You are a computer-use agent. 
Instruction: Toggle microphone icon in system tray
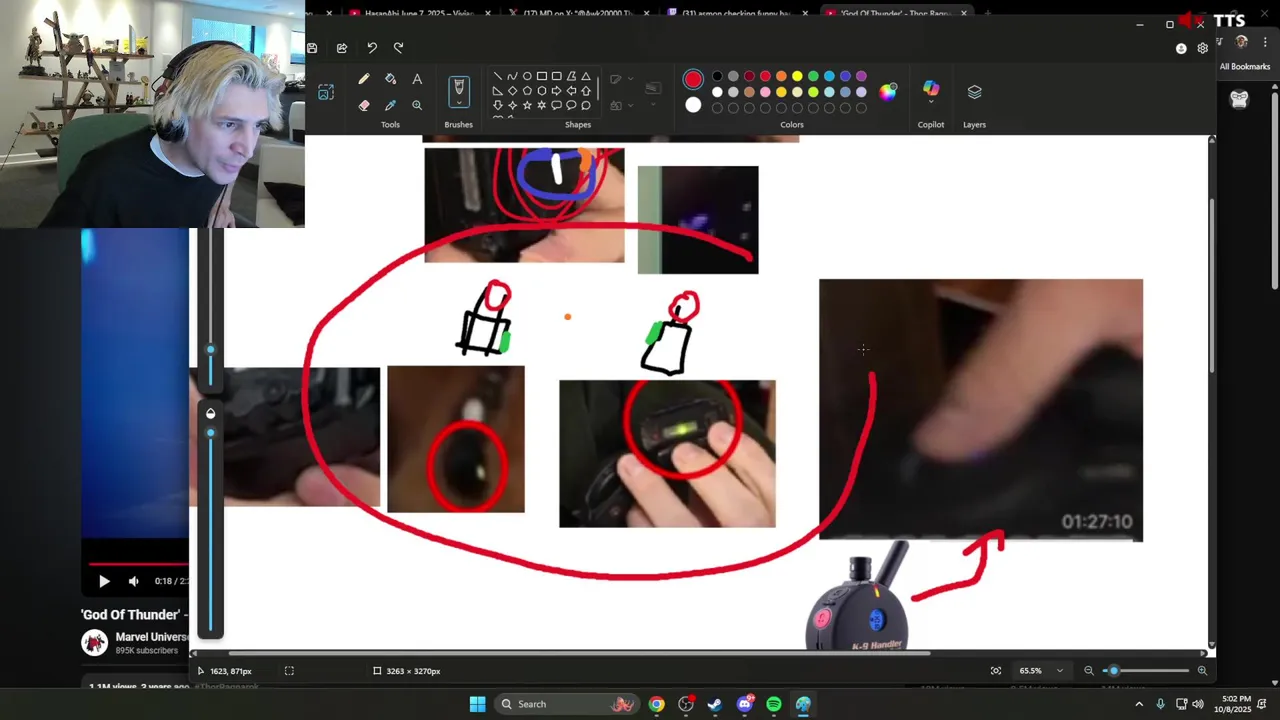1160,704
